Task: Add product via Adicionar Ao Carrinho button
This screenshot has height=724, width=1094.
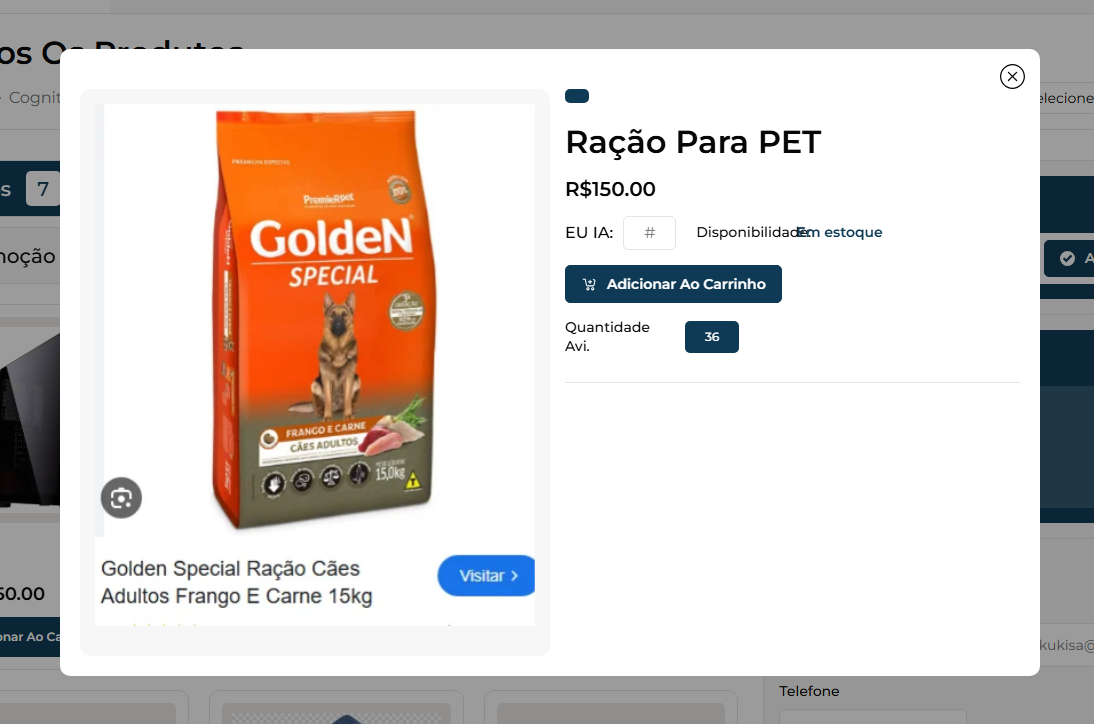Action: 673,284
